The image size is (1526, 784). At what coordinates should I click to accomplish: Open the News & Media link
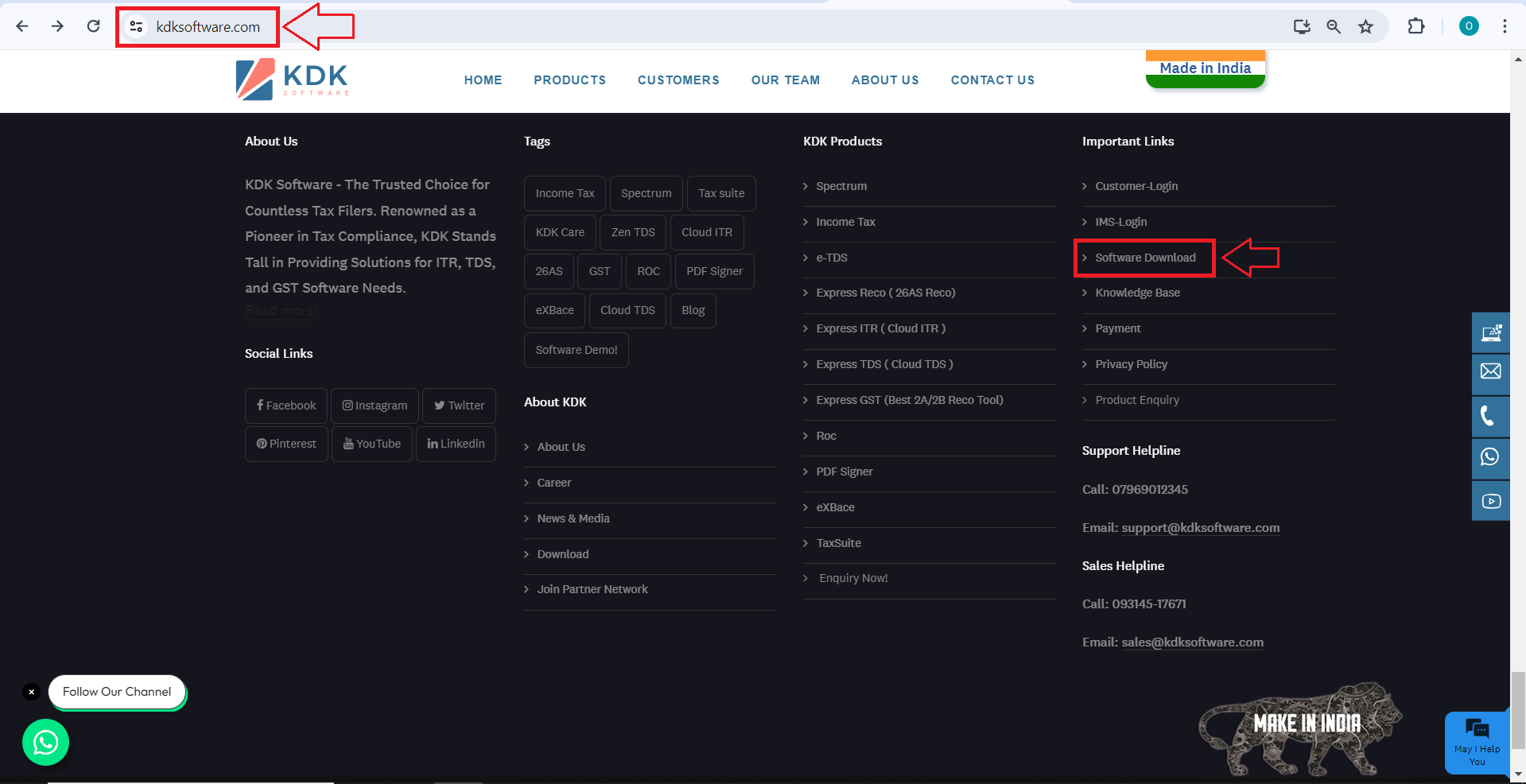(x=573, y=518)
